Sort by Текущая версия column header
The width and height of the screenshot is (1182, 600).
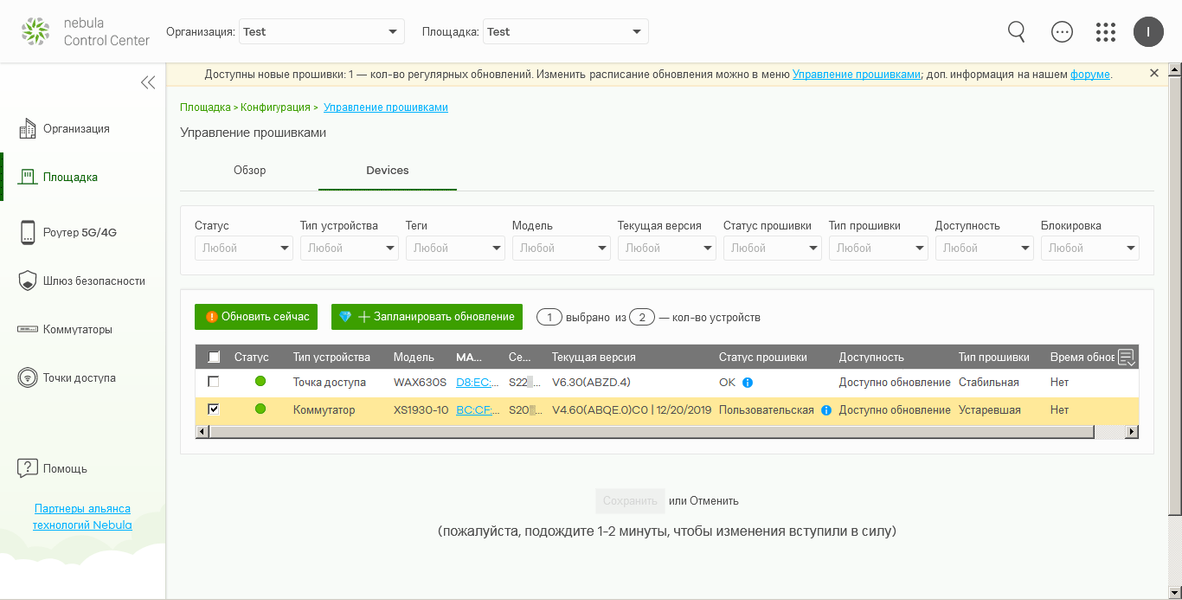coord(594,357)
